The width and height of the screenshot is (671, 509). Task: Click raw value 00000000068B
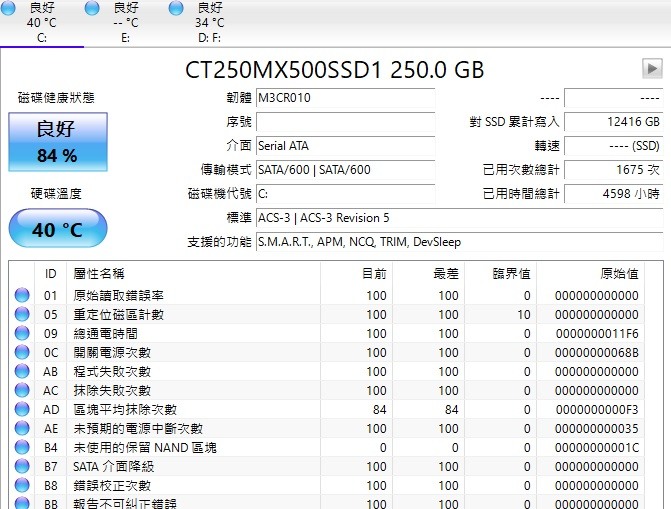coord(597,352)
